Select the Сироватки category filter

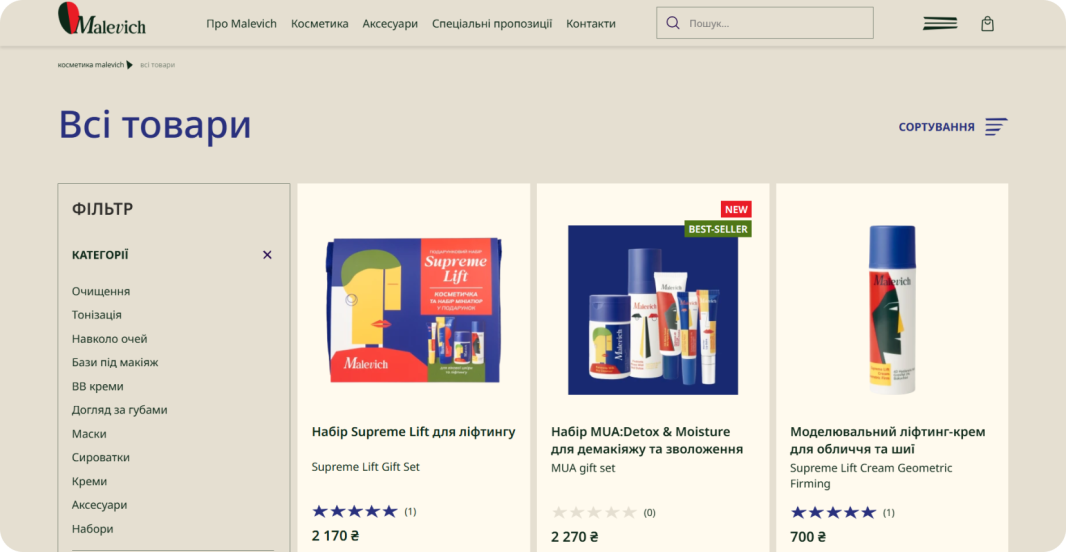coord(101,457)
